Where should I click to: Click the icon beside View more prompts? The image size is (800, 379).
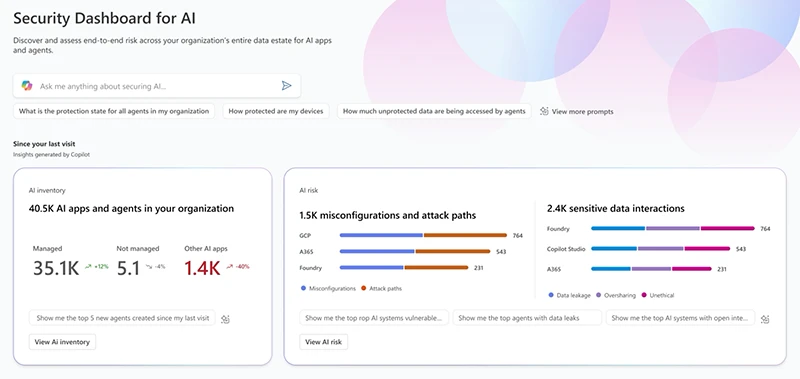[x=544, y=111]
